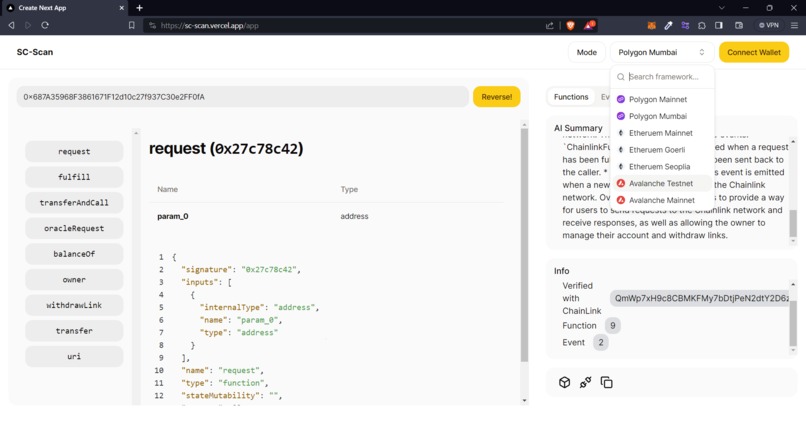The height and width of the screenshot is (426, 806).
Task: Select the request function
Action: click(74, 152)
